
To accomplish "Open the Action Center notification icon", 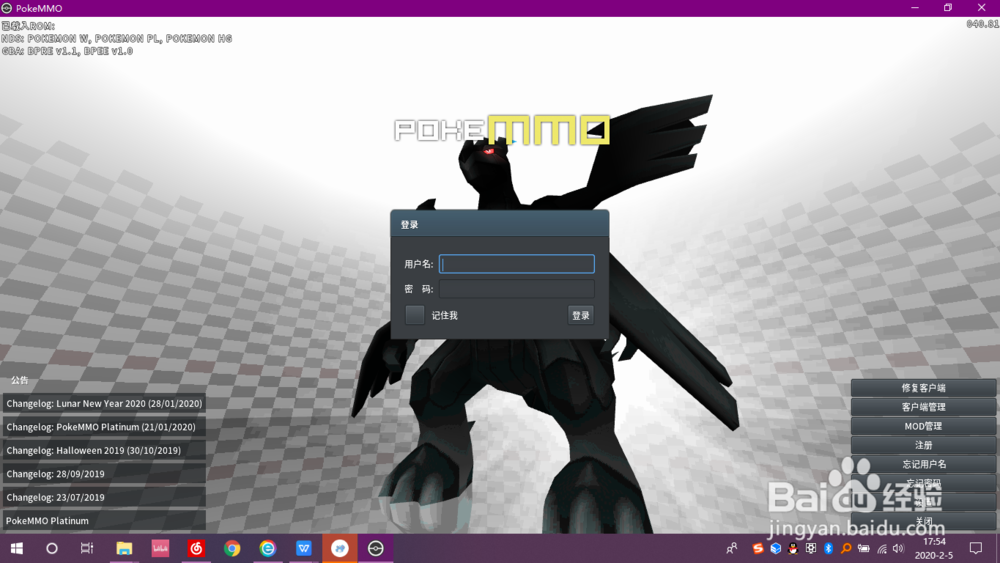I will point(976,548).
